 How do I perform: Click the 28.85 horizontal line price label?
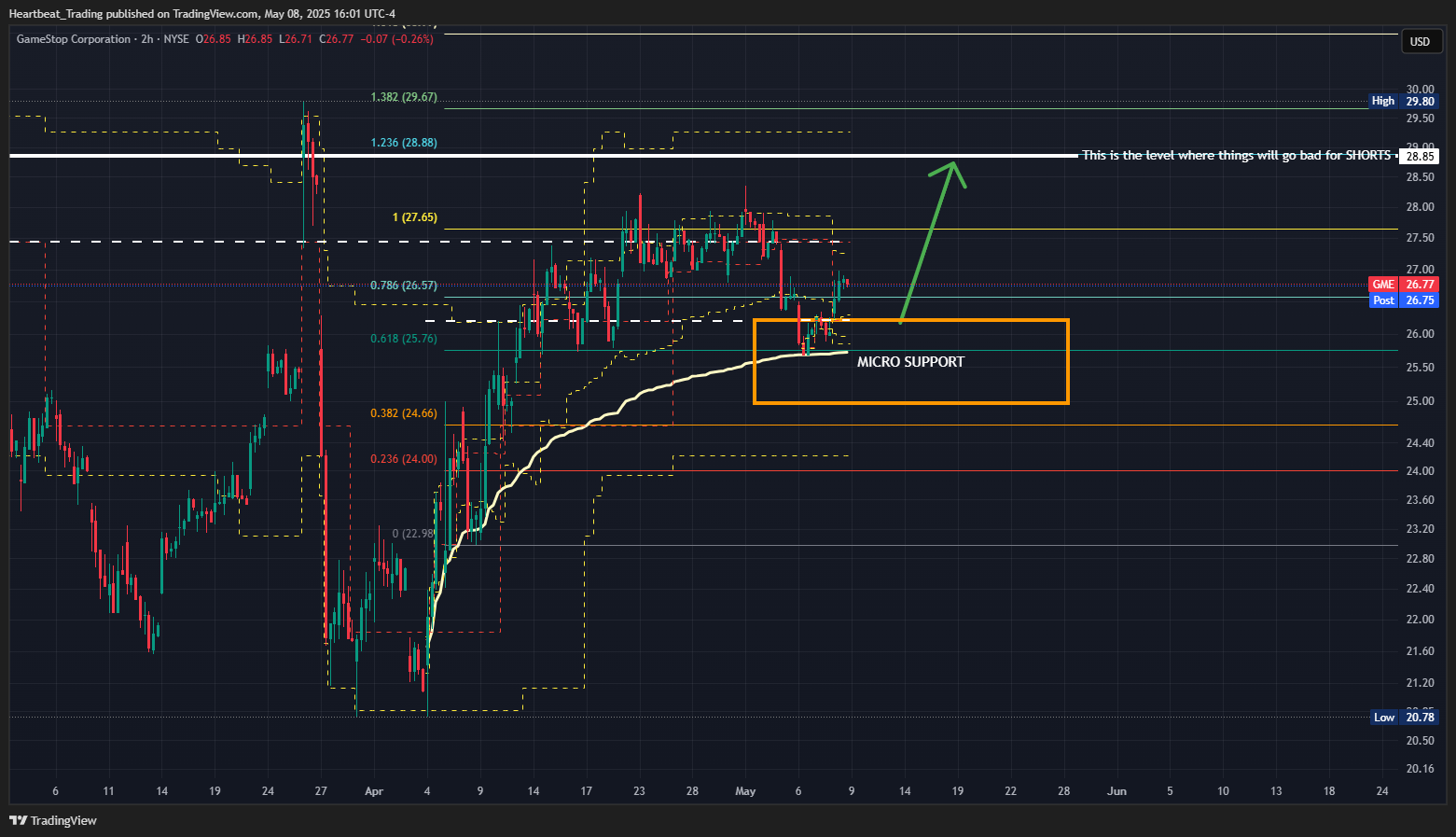[1420, 156]
